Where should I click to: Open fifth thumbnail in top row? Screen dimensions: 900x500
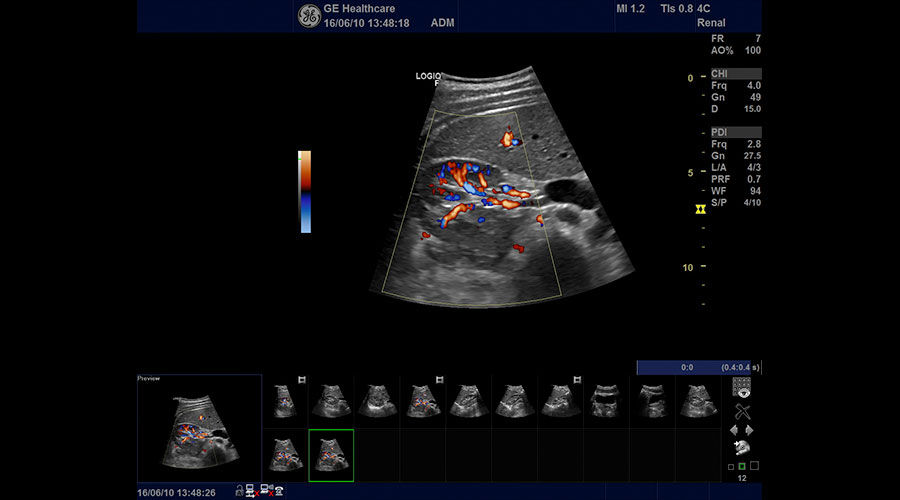(x=469, y=401)
